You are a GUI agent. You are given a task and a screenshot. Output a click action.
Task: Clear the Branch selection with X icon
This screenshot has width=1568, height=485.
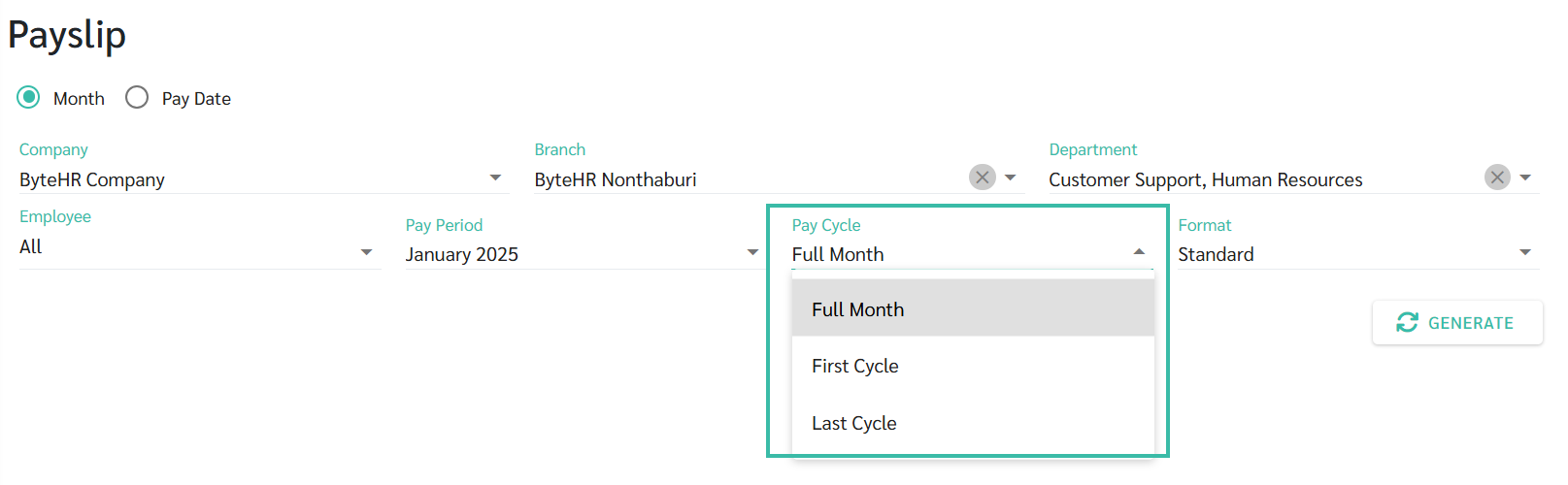pos(983,178)
